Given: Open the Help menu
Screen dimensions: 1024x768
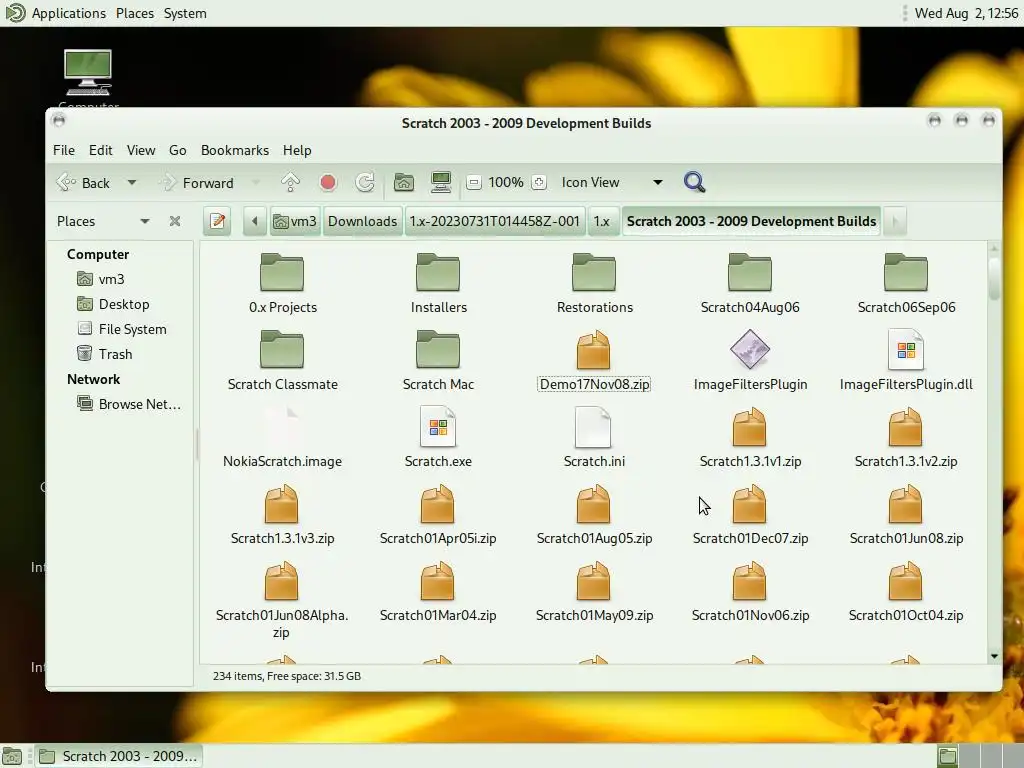Looking at the screenshot, I should pyautogui.click(x=296, y=150).
